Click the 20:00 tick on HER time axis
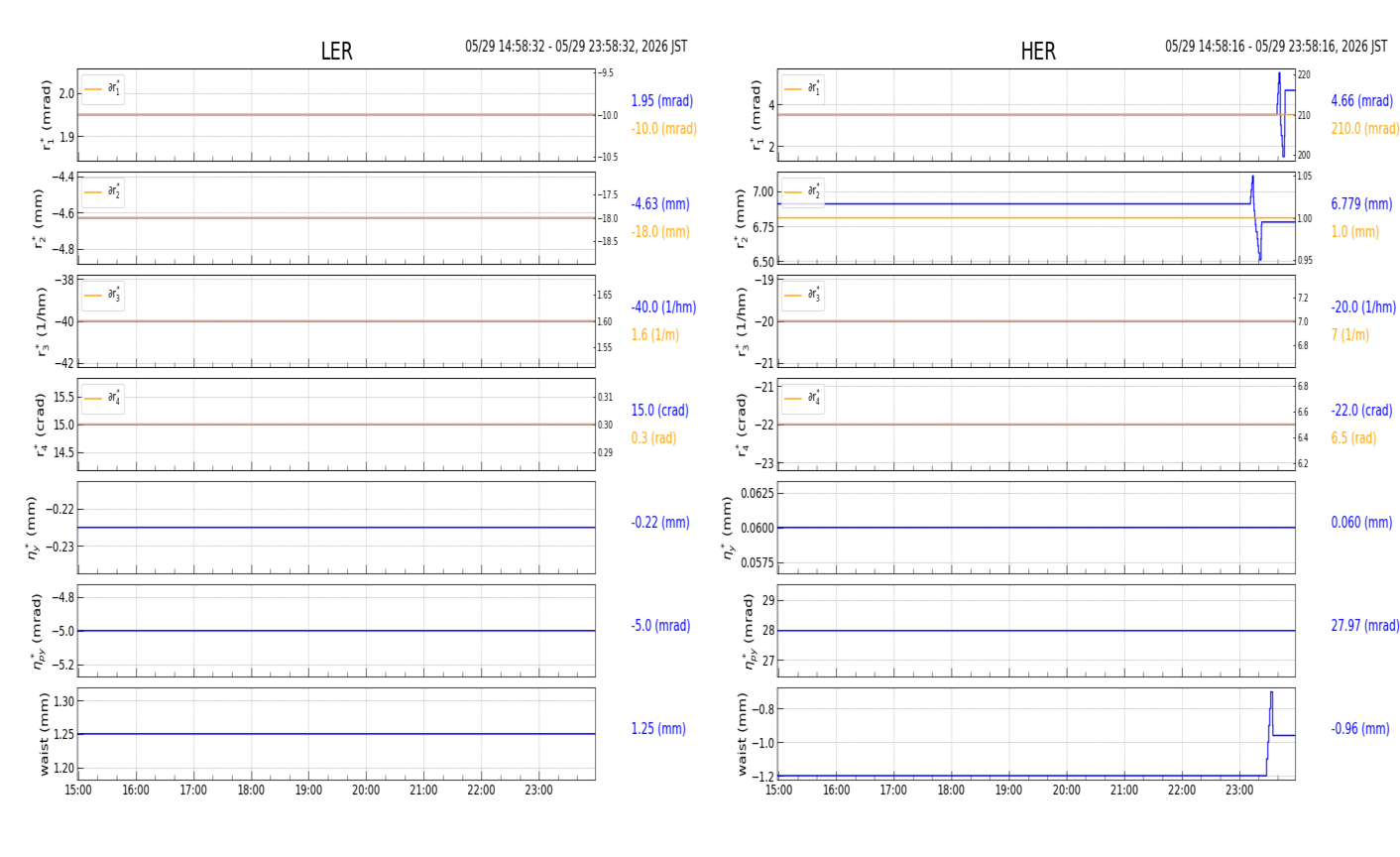This screenshot has width=1400, height=857. (x=1066, y=791)
